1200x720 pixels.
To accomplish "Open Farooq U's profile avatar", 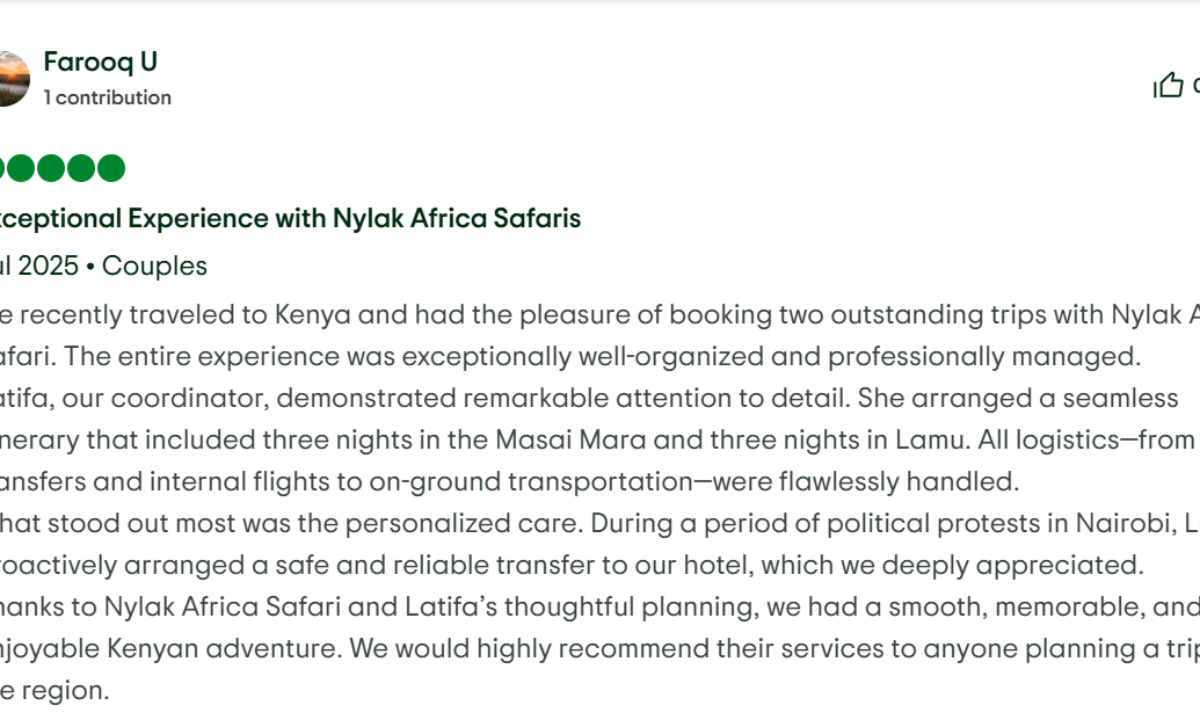I will [x=13, y=78].
